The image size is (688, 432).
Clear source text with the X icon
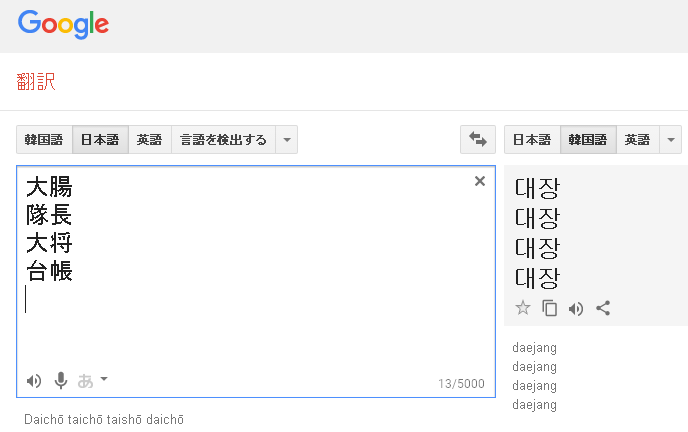pyautogui.click(x=479, y=181)
